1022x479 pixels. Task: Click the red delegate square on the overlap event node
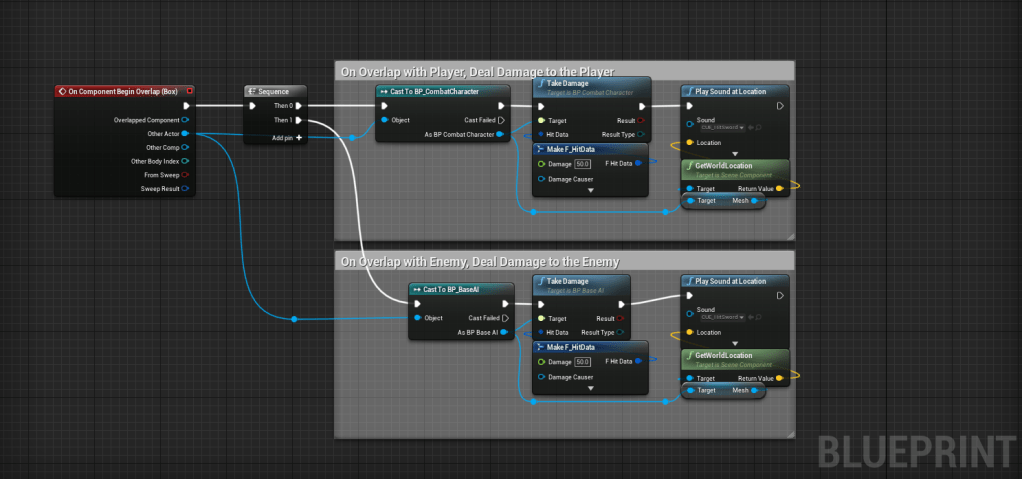click(x=189, y=91)
